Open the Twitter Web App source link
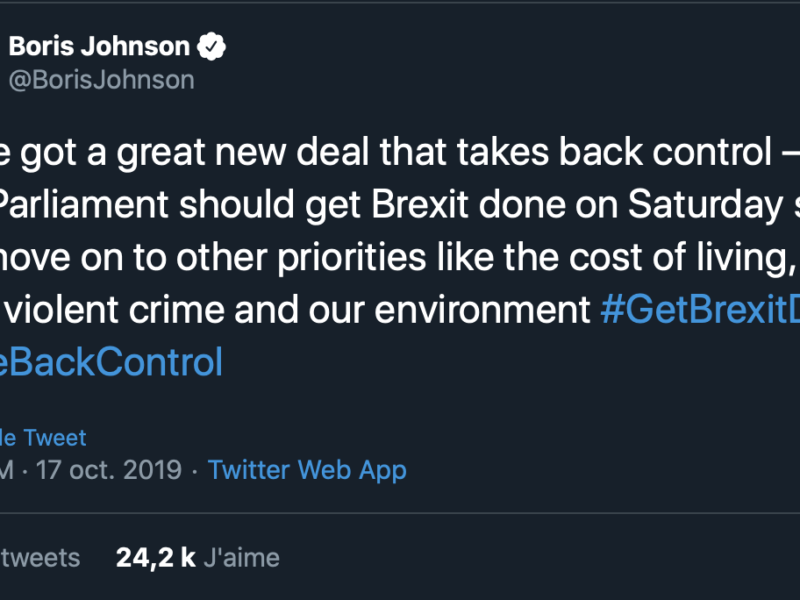Screen dimensions: 800x600 click(x=307, y=470)
